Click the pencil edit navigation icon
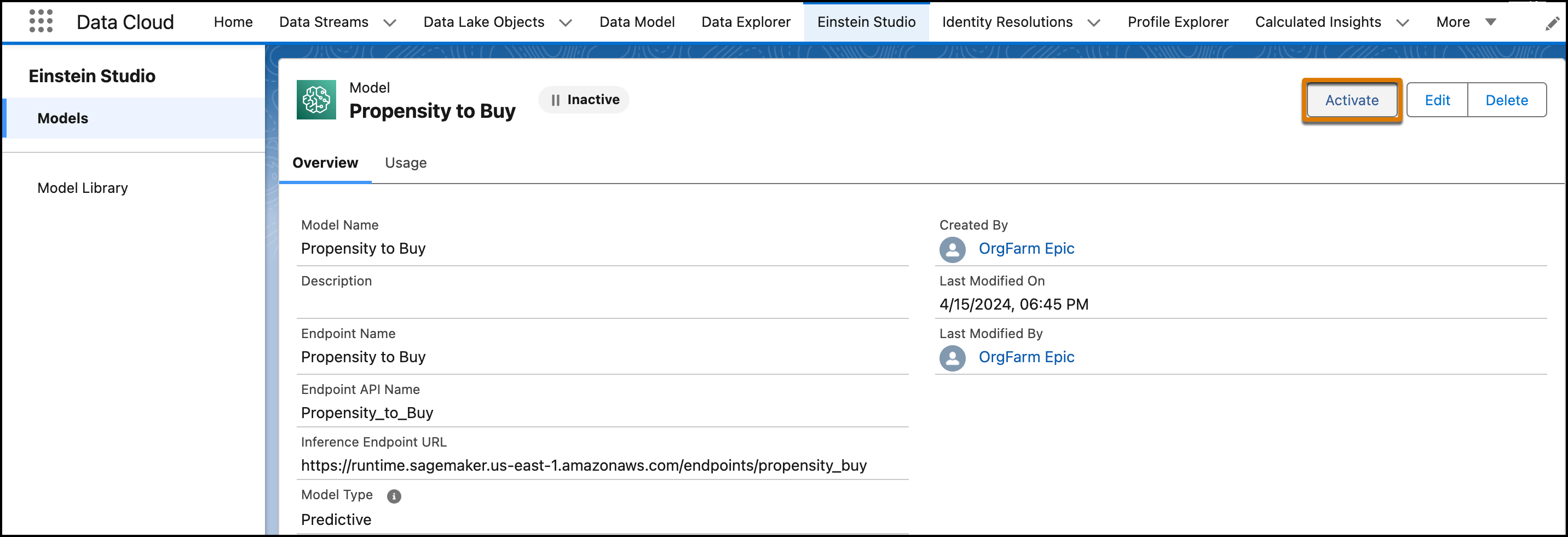This screenshot has height=537, width=1568. point(1552,23)
